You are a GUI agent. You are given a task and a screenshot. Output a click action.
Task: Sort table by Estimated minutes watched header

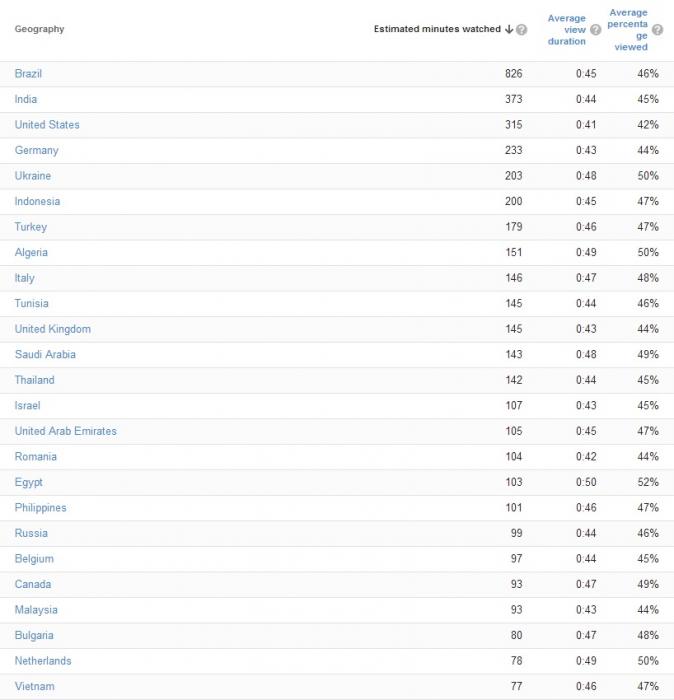point(437,29)
